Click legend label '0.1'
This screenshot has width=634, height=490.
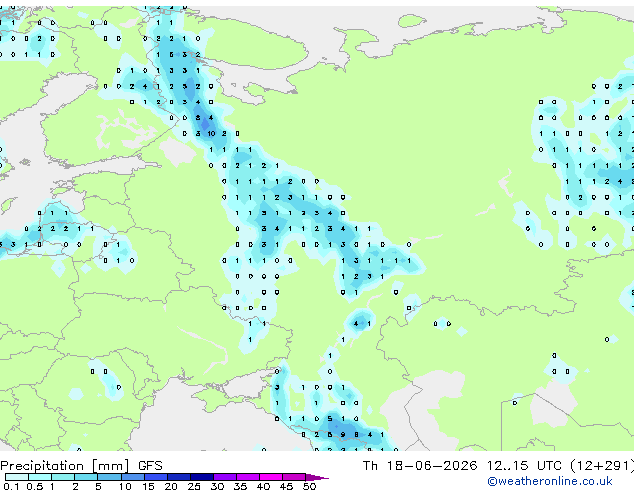[11, 486]
